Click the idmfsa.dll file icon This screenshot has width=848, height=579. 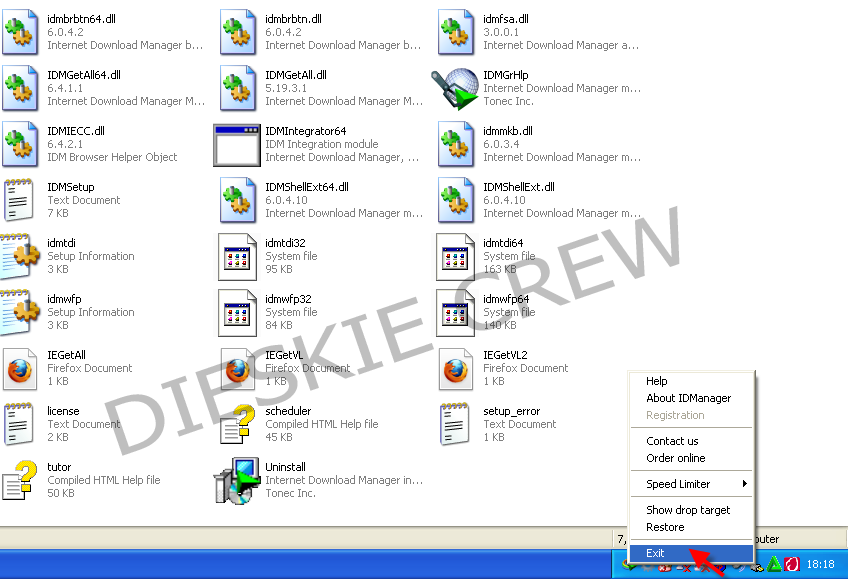pos(456,32)
